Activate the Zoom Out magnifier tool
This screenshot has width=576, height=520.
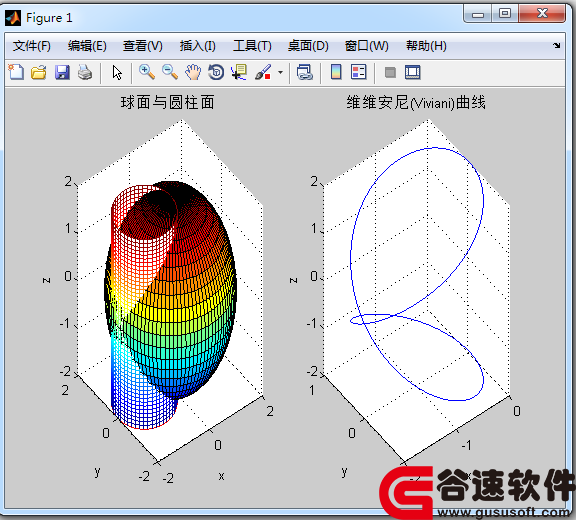pos(170,72)
